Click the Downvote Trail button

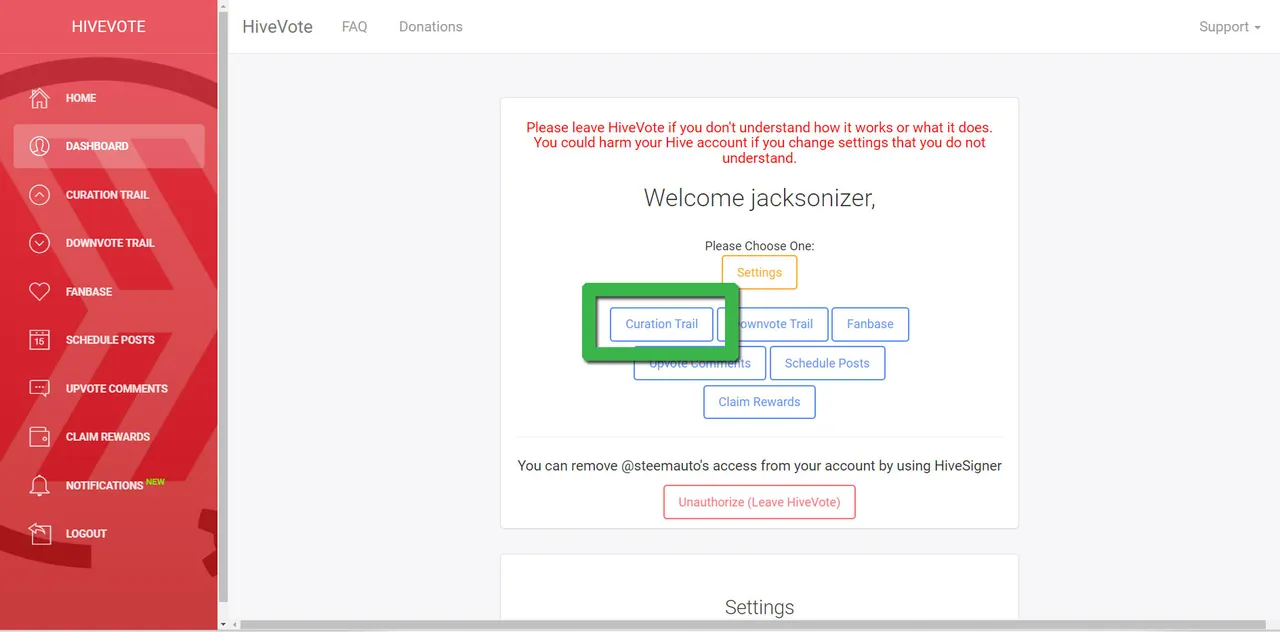click(x=773, y=324)
